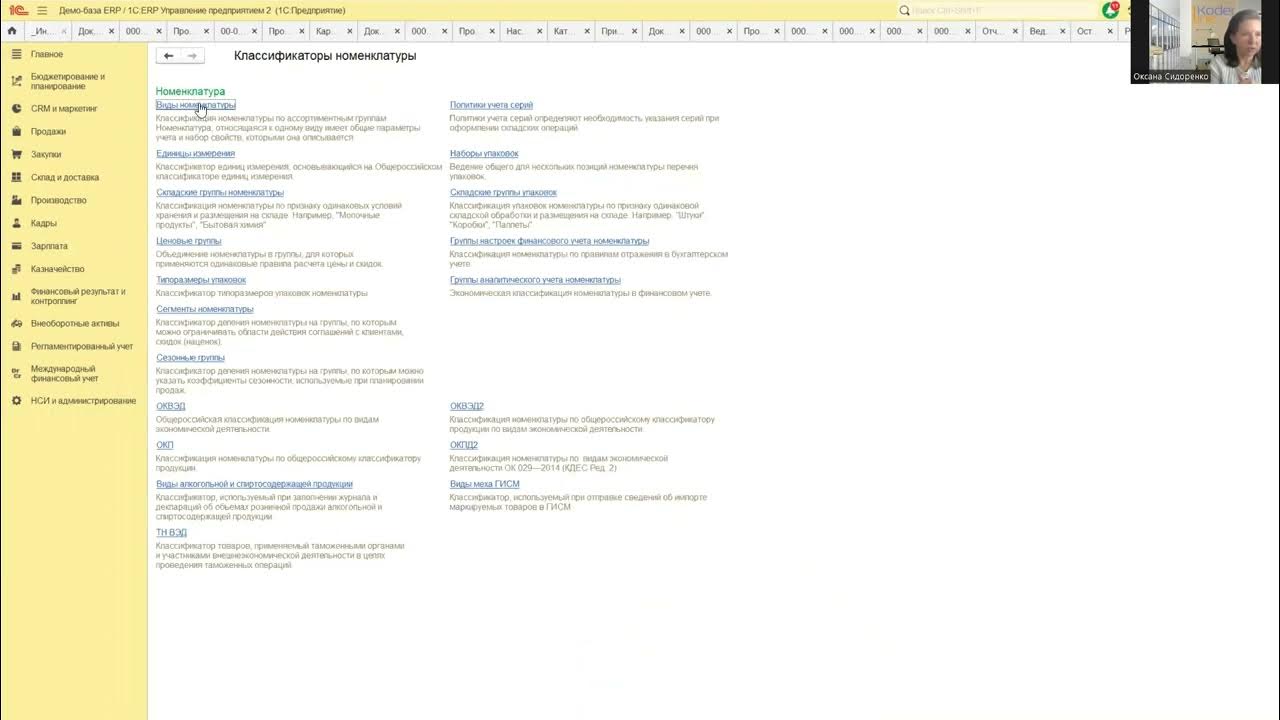Open Сегменты номенклатуры link
The image size is (1280, 720).
205,309
